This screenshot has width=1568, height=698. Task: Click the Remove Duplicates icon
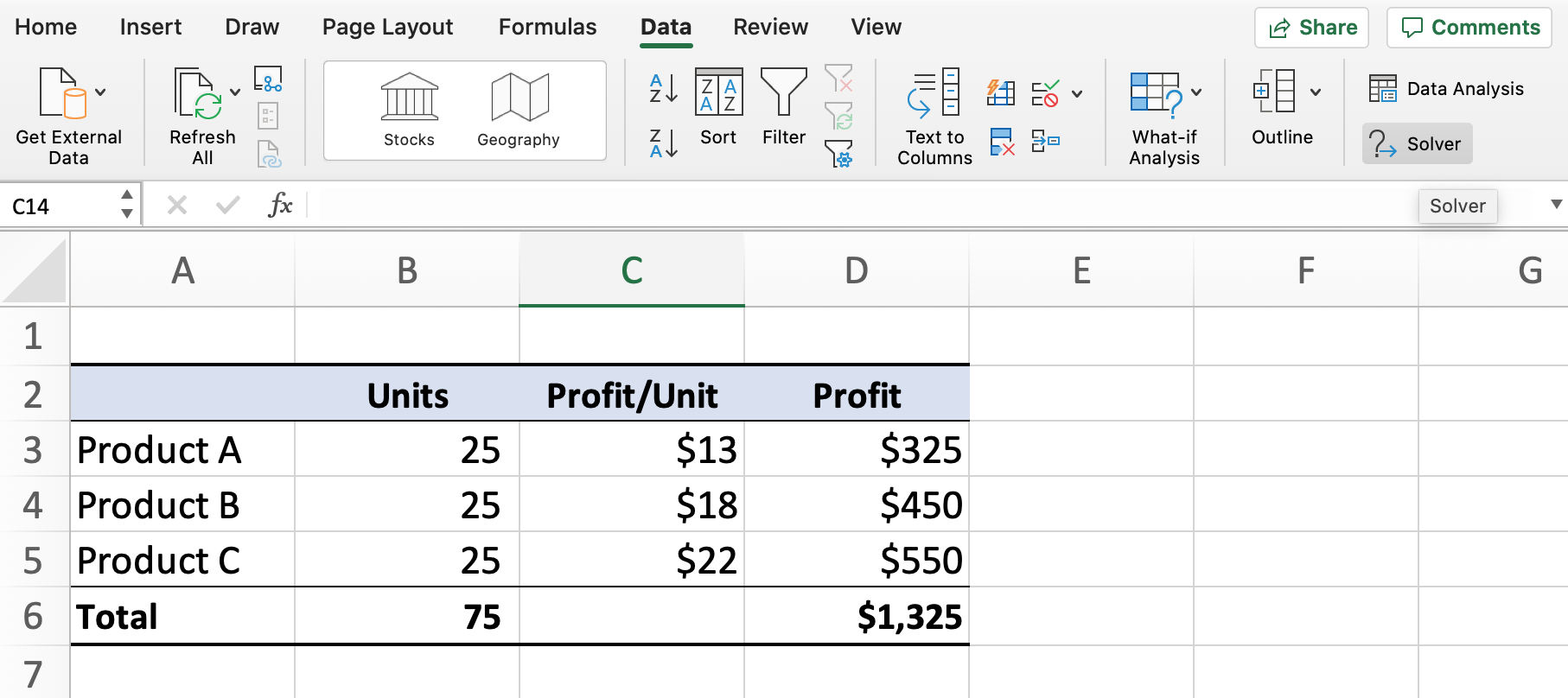pyautogui.click(x=1002, y=142)
